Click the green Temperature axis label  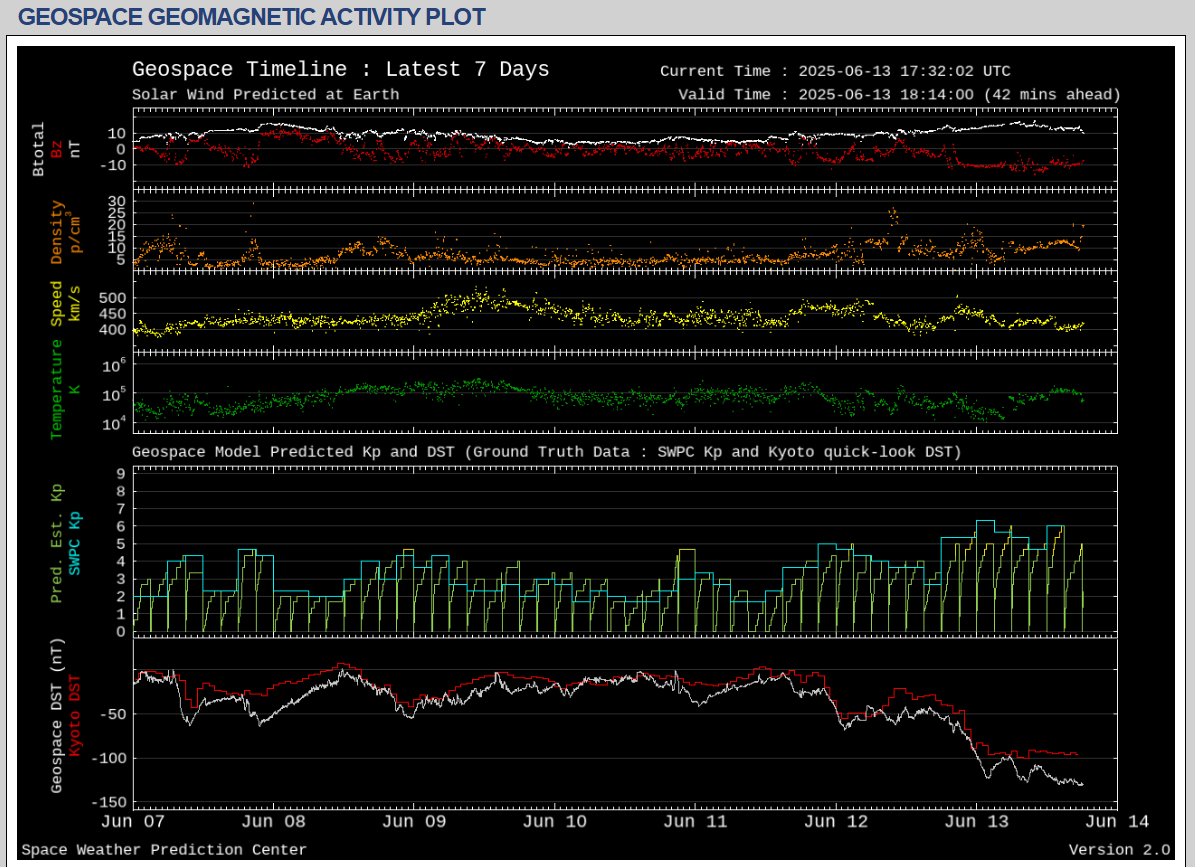pyautogui.click(x=57, y=388)
